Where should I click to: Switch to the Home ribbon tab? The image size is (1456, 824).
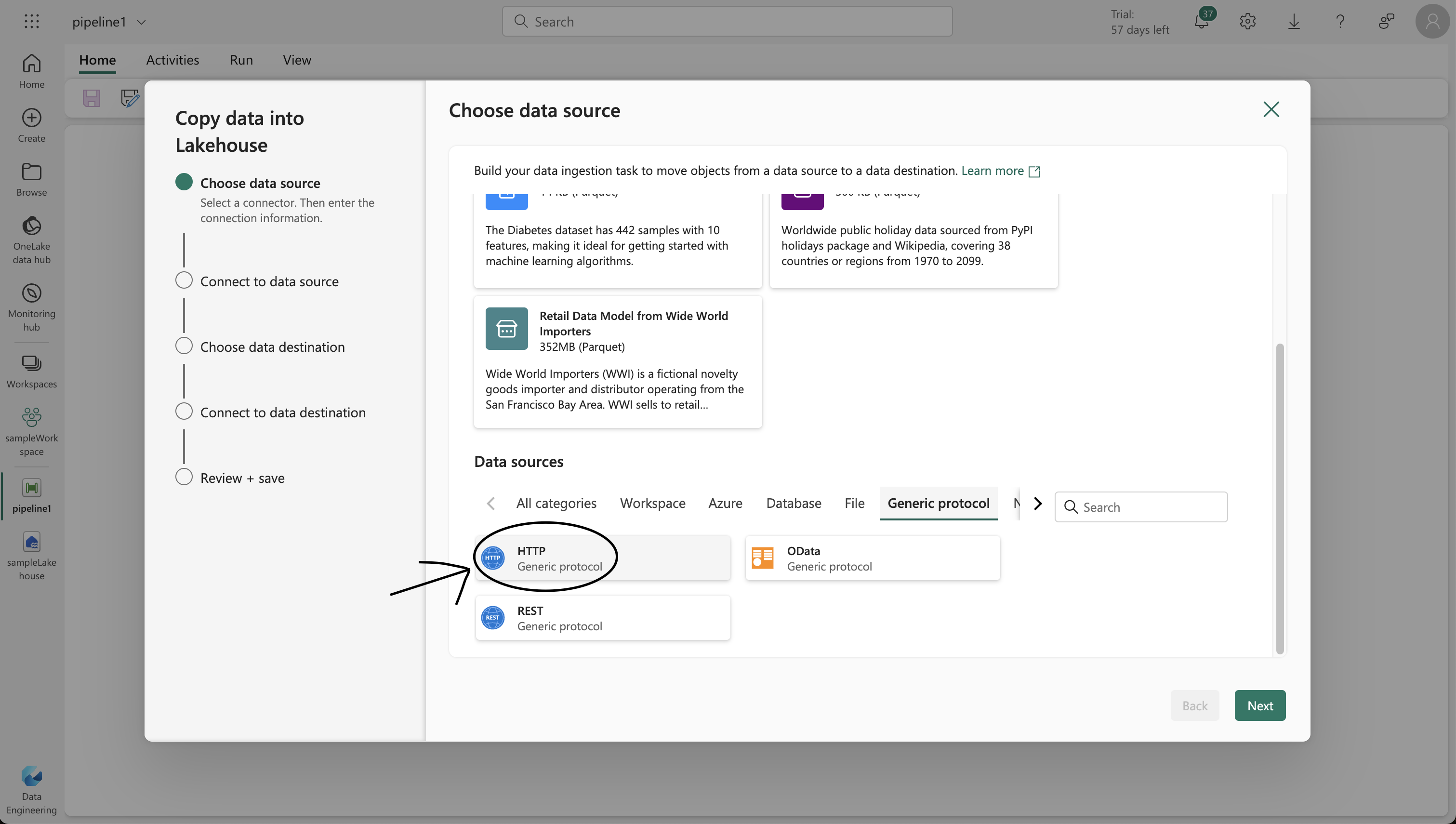pos(97,60)
